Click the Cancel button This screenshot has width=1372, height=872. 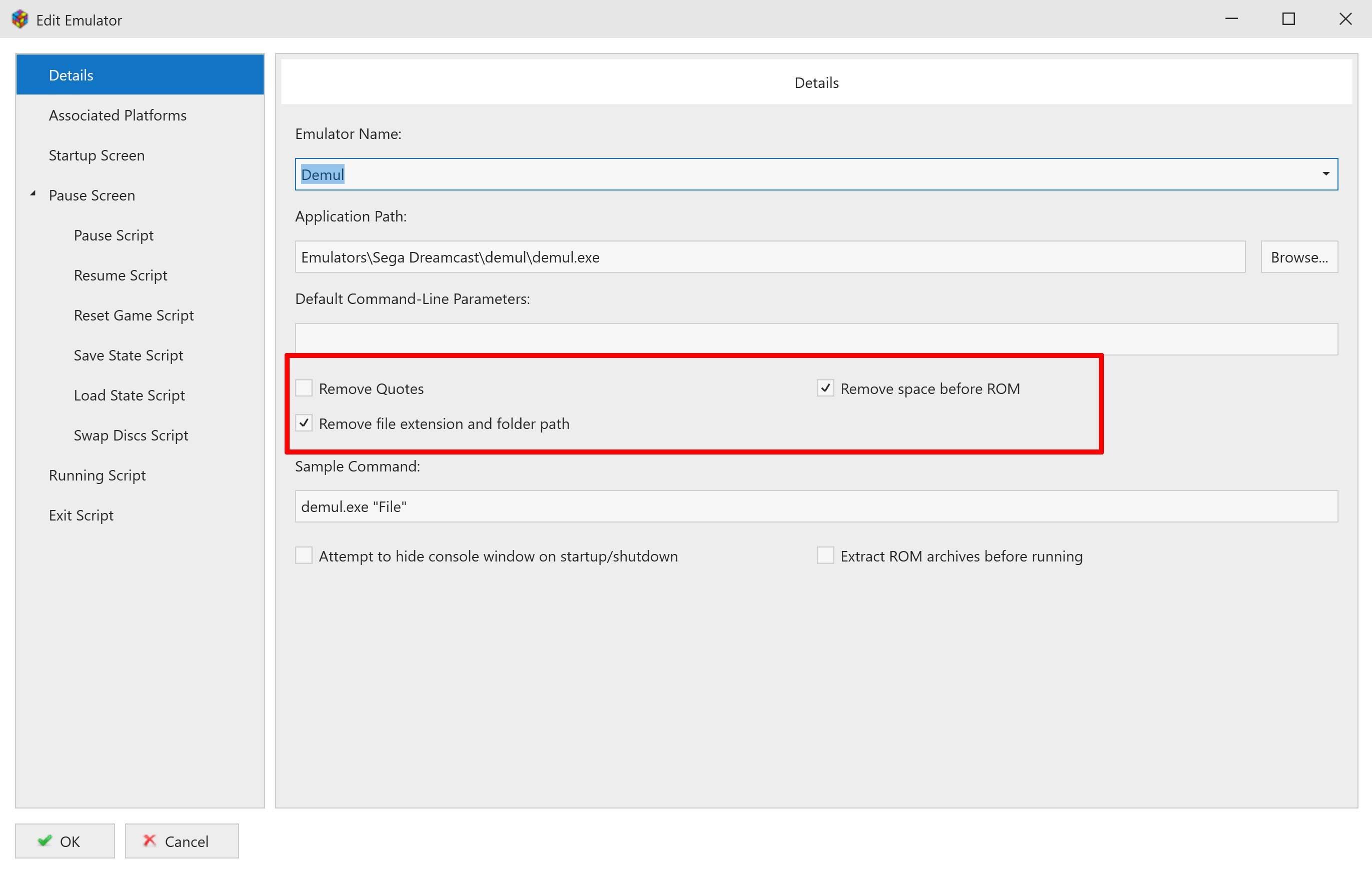click(x=182, y=840)
